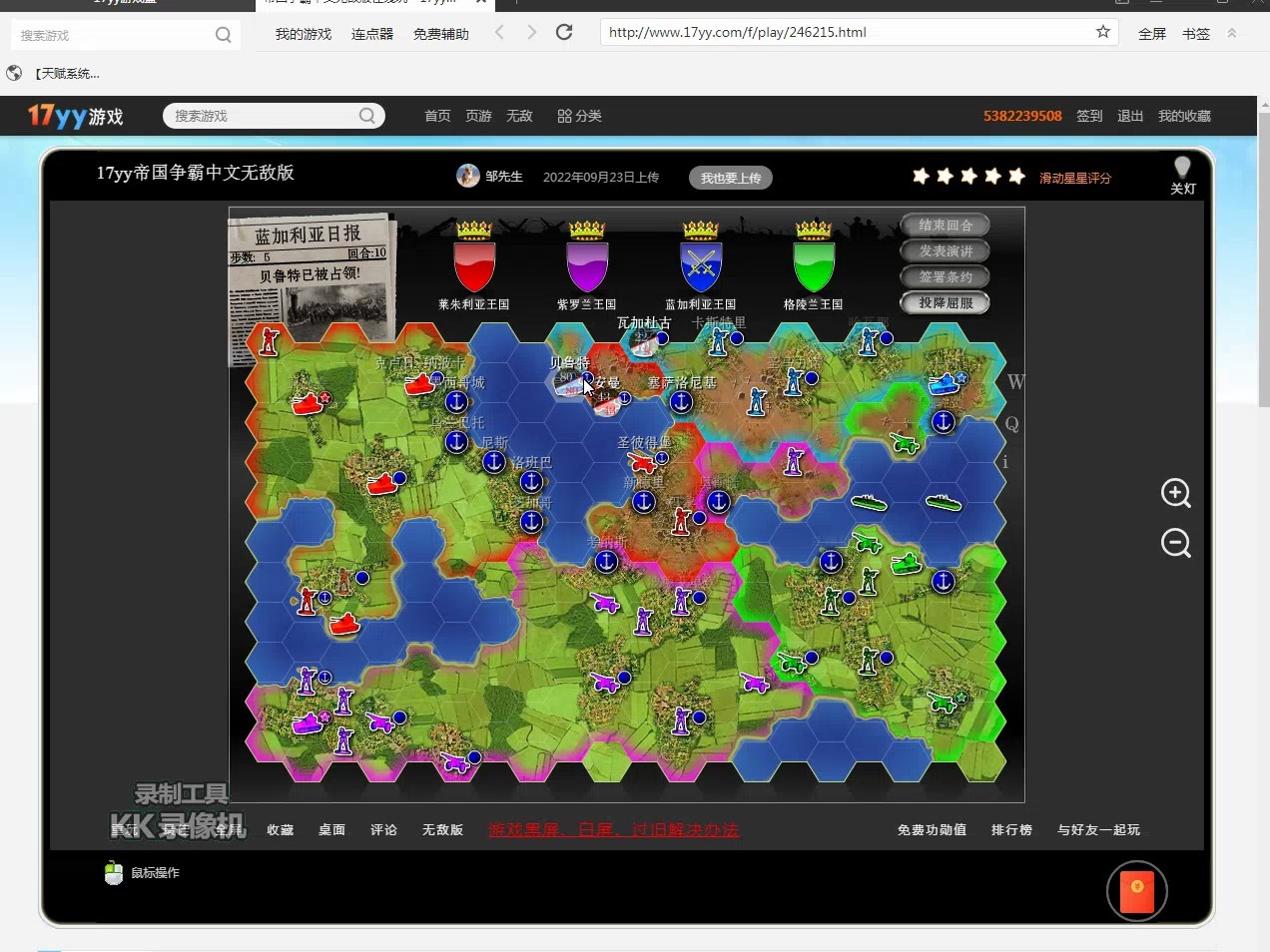The width and height of the screenshot is (1270, 952).
Task: Select the red cannon at 圣彼得堡
Action: click(645, 462)
